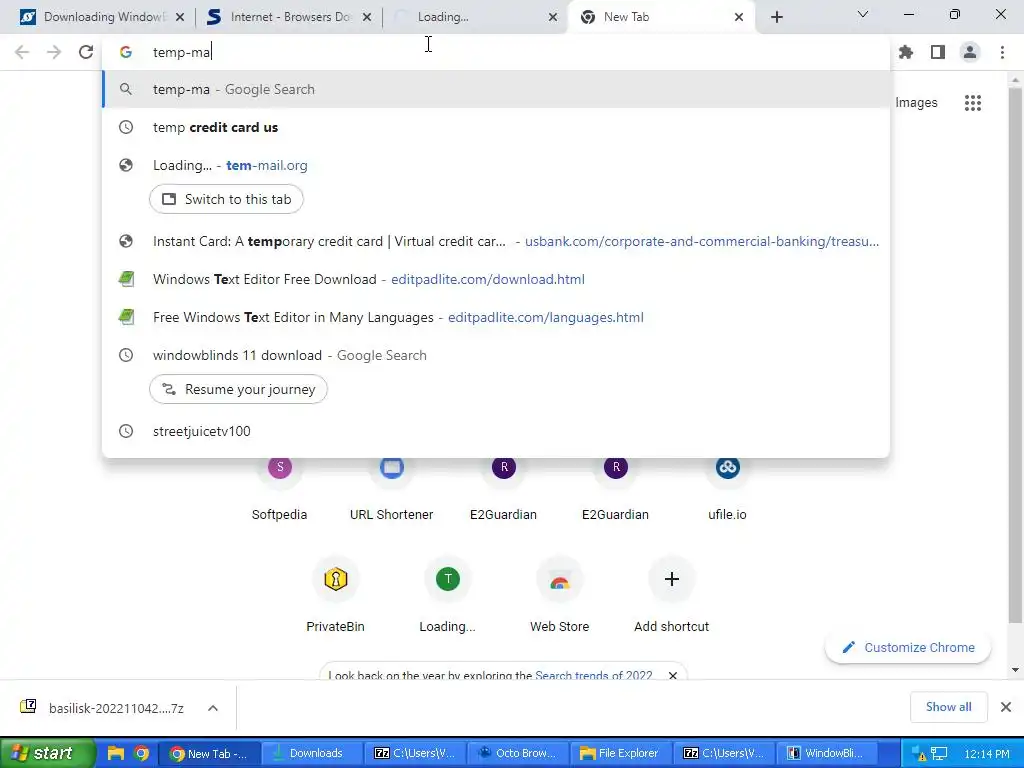1024x768 pixels.
Task: Open the PrivateBin shortcut
Action: [336, 594]
